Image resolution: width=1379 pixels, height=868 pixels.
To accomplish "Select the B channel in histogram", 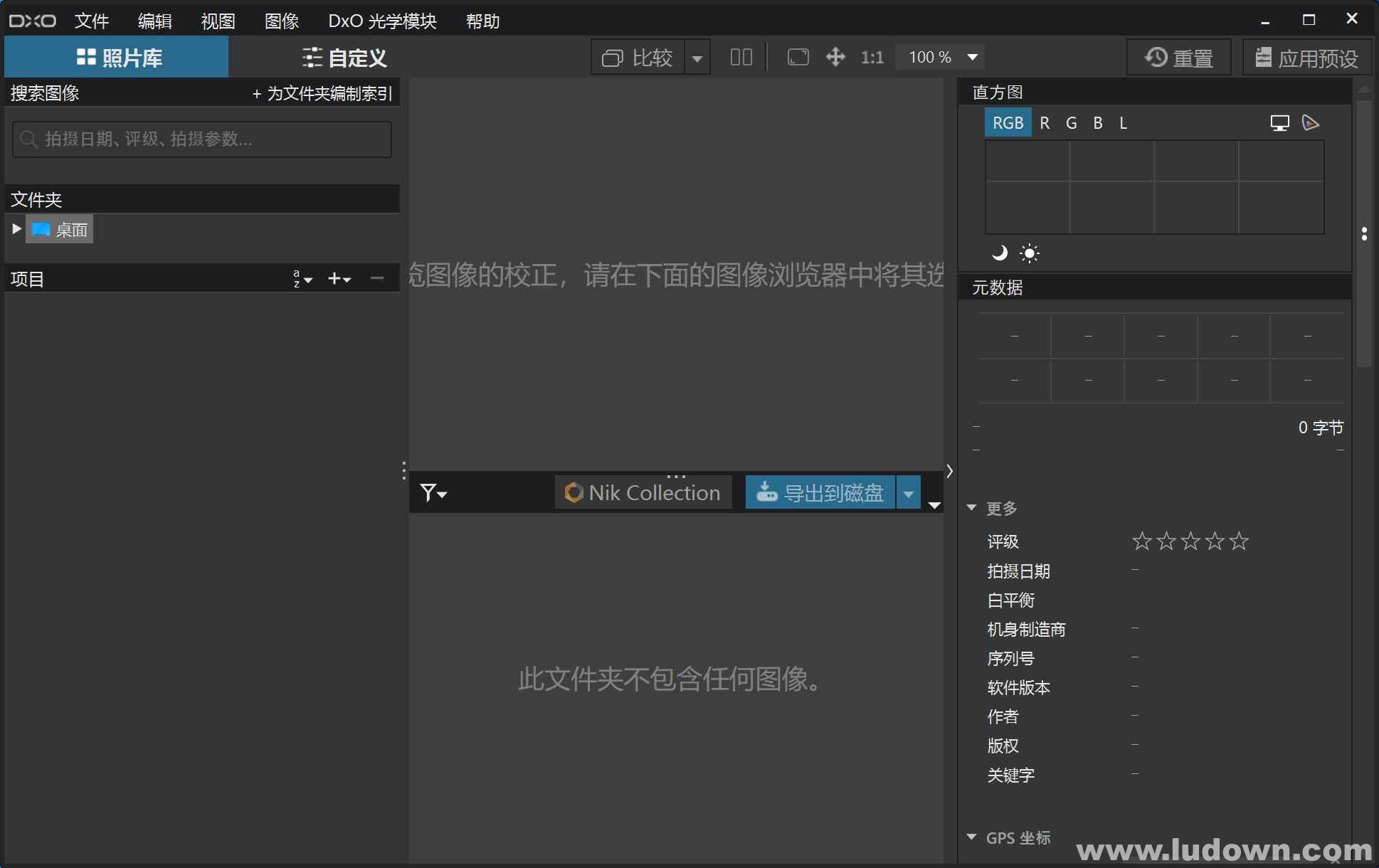I will point(1097,122).
